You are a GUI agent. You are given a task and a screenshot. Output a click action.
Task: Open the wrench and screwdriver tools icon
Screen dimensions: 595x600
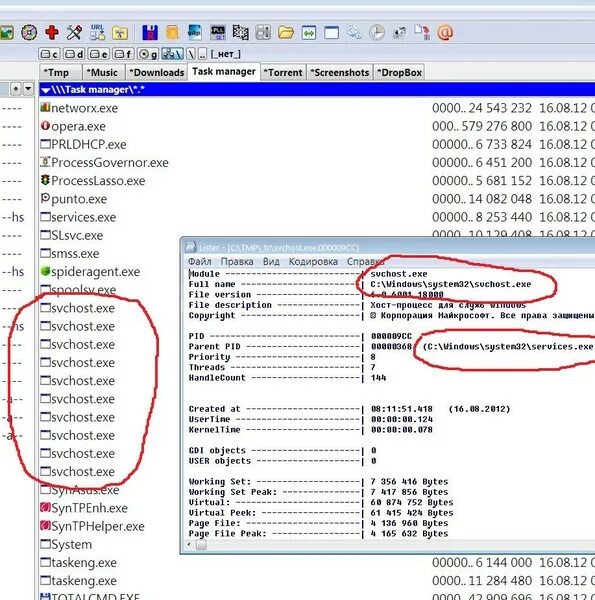(74, 33)
